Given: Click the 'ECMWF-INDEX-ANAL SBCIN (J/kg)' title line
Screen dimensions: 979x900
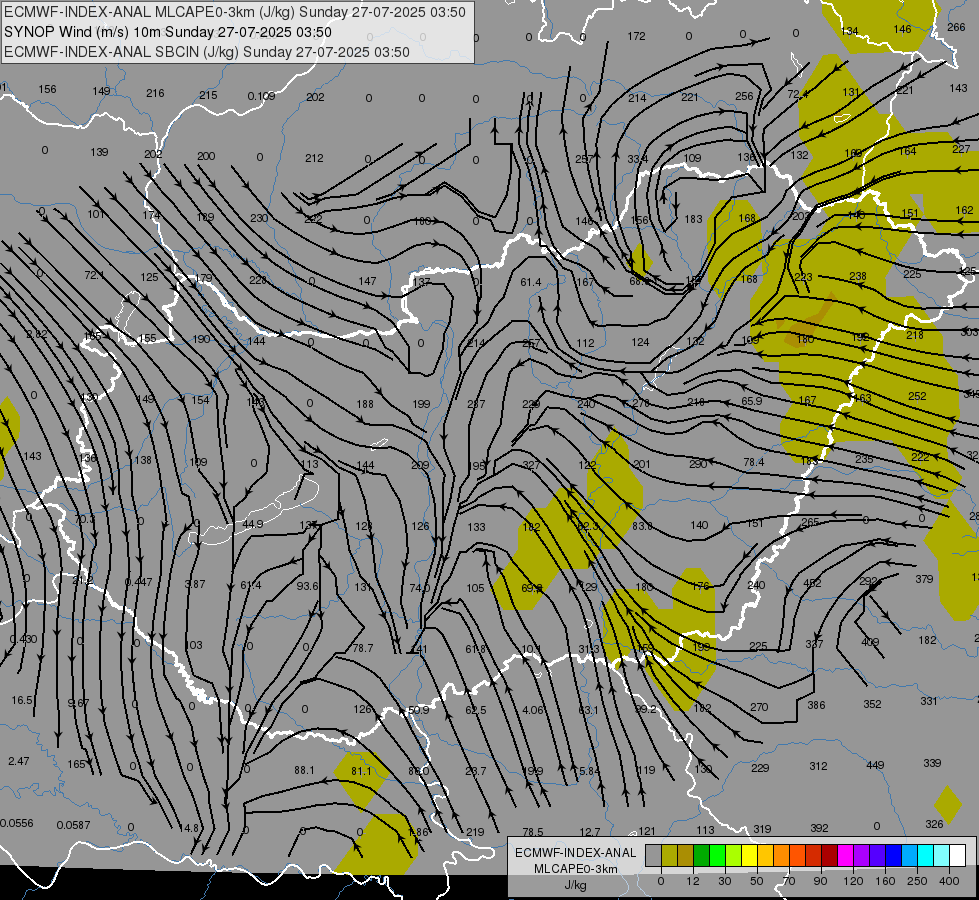Looking at the screenshot, I should pos(207,52).
